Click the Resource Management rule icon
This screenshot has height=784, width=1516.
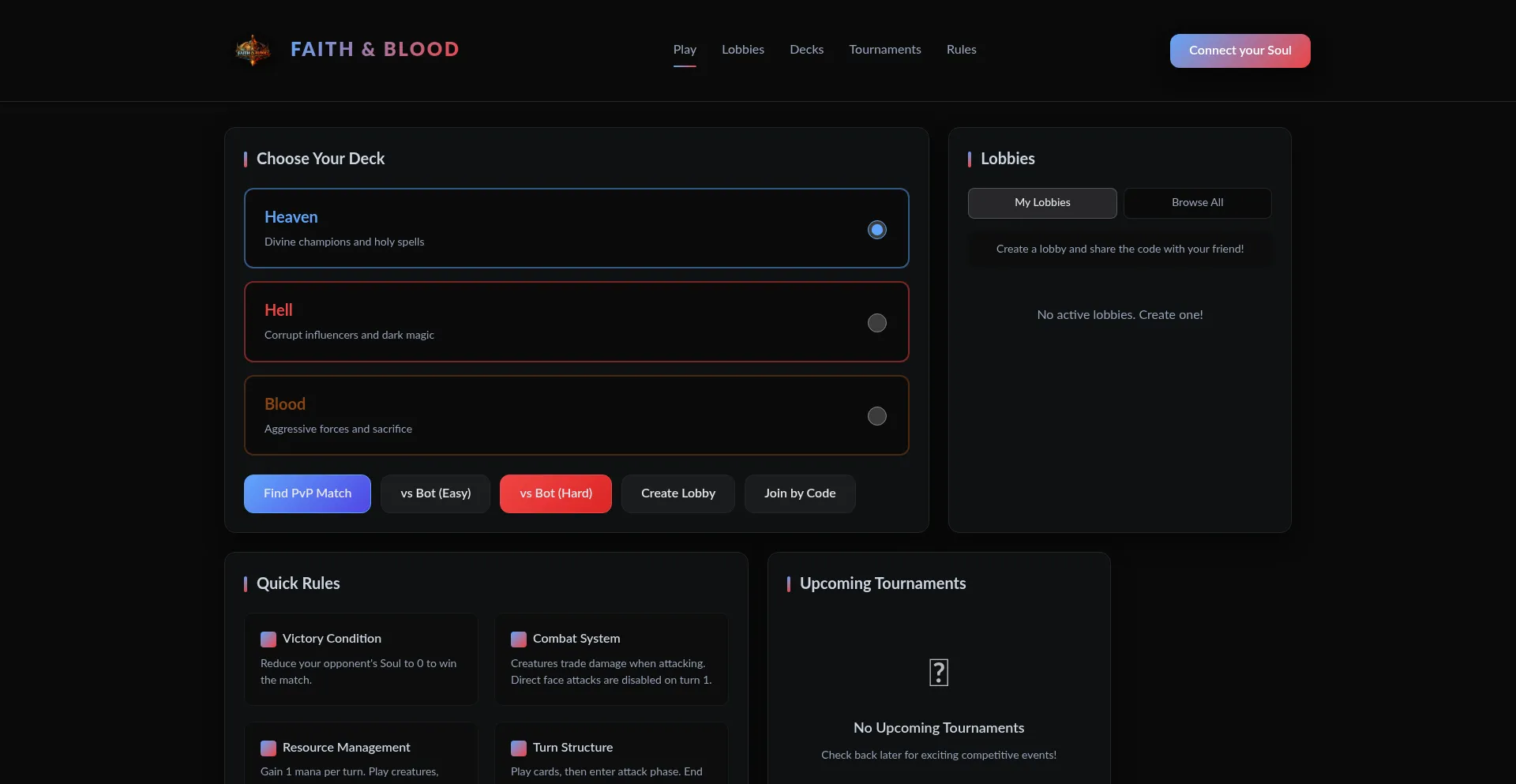[268, 748]
